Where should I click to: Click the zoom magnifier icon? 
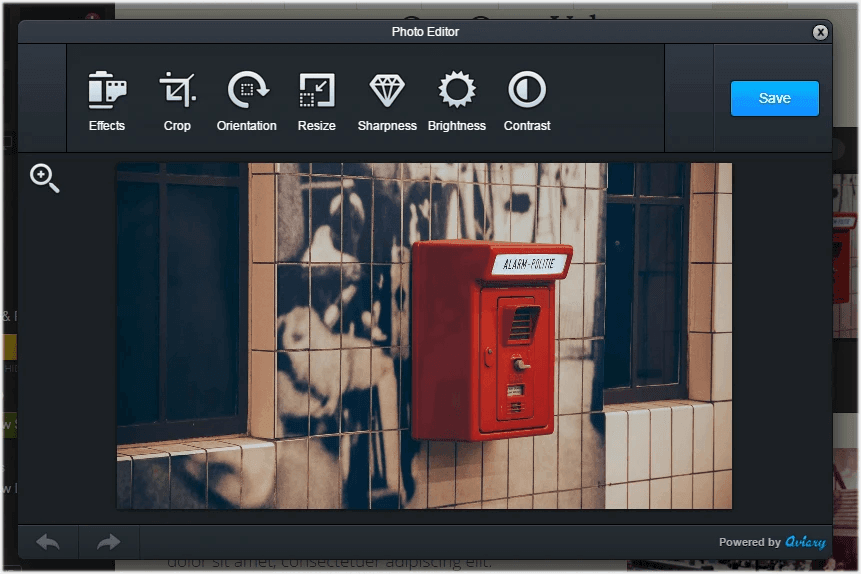click(x=44, y=178)
